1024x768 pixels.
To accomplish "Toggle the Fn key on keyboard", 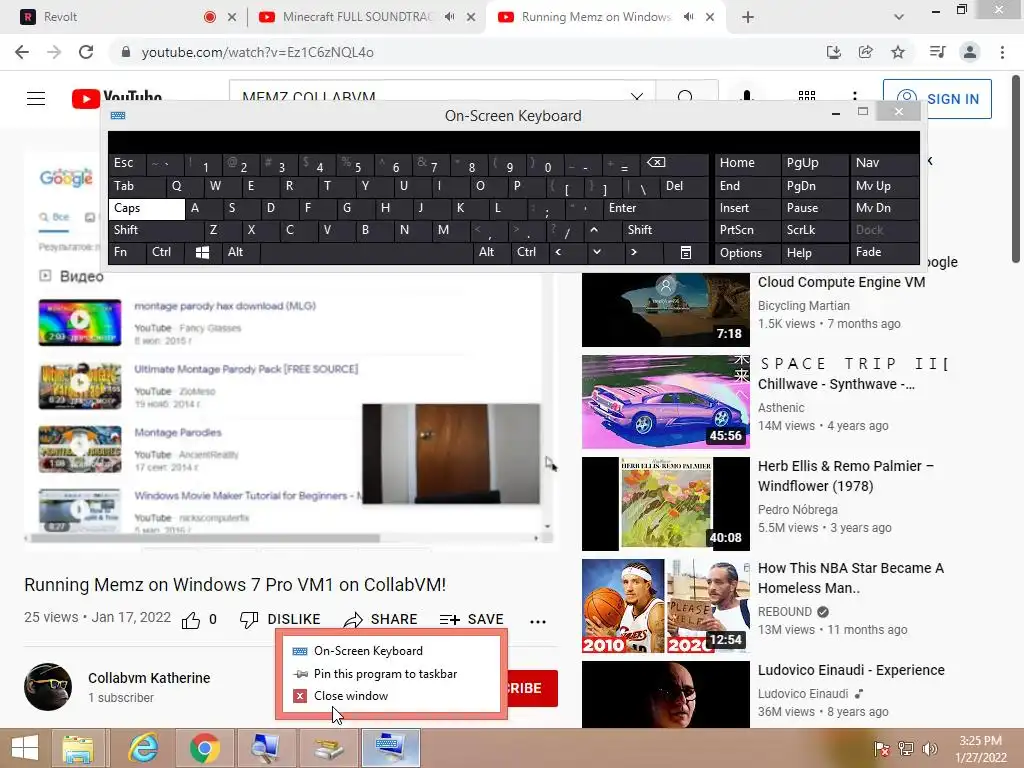I will point(127,252).
